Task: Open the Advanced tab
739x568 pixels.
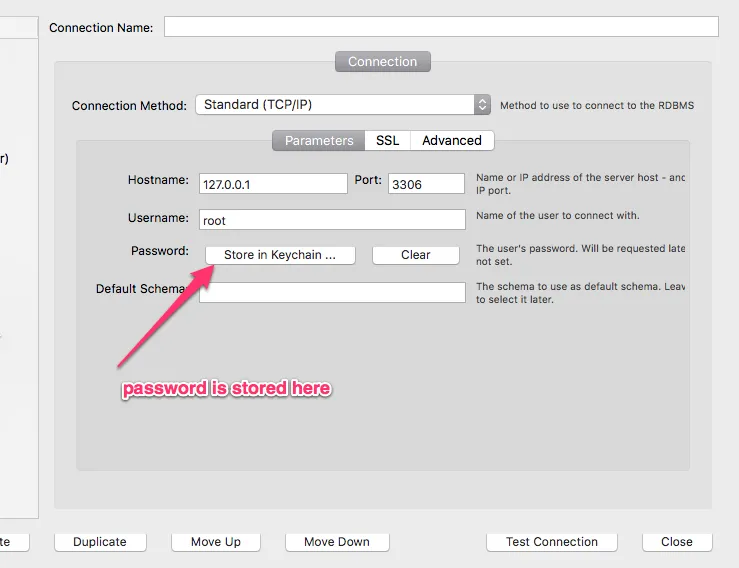Action: [452, 140]
